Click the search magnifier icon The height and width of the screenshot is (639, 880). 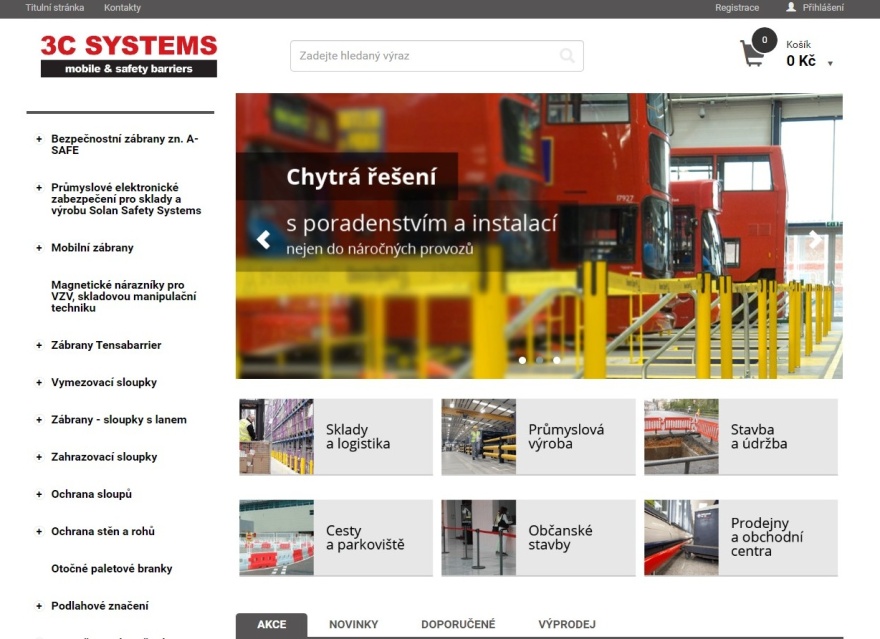coord(567,55)
